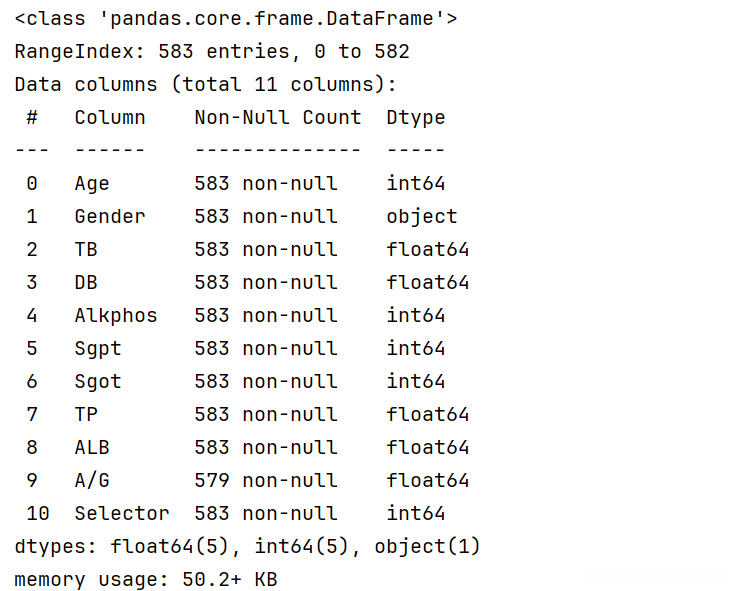Select the 'TB' column name
The width and height of the screenshot is (730, 591).
pyautogui.click(x=86, y=250)
